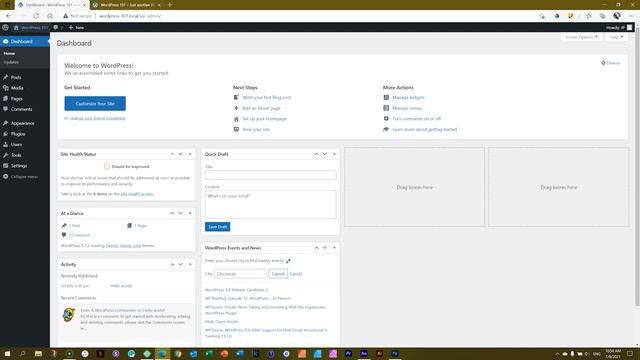Move Site Health Status widget down
The image size is (640, 360).
click(x=180, y=154)
